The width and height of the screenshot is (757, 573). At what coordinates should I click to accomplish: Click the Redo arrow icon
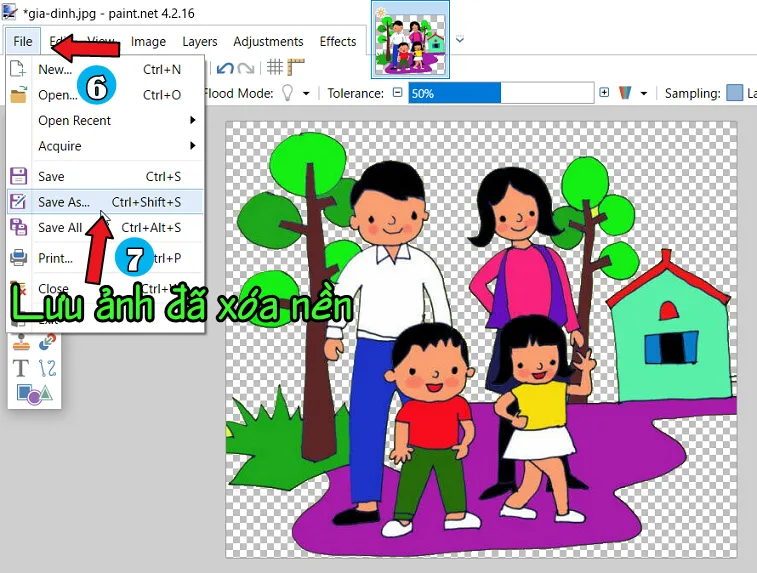click(x=246, y=68)
